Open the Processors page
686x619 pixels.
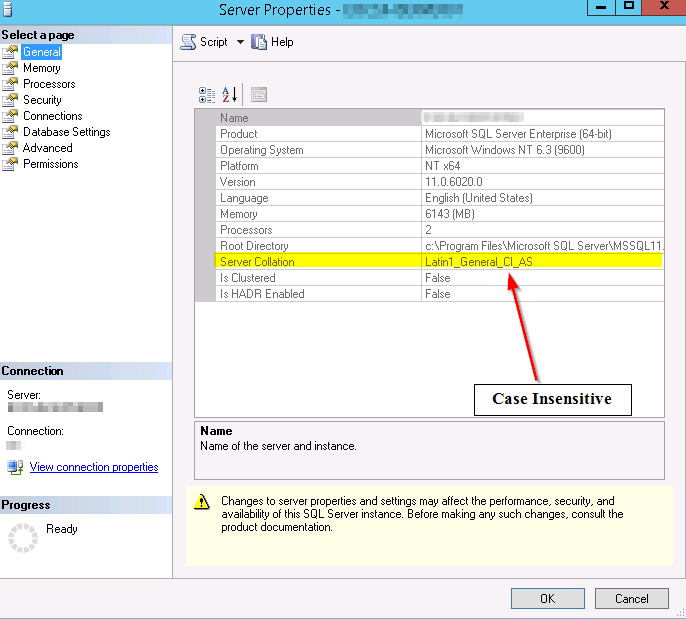point(49,84)
